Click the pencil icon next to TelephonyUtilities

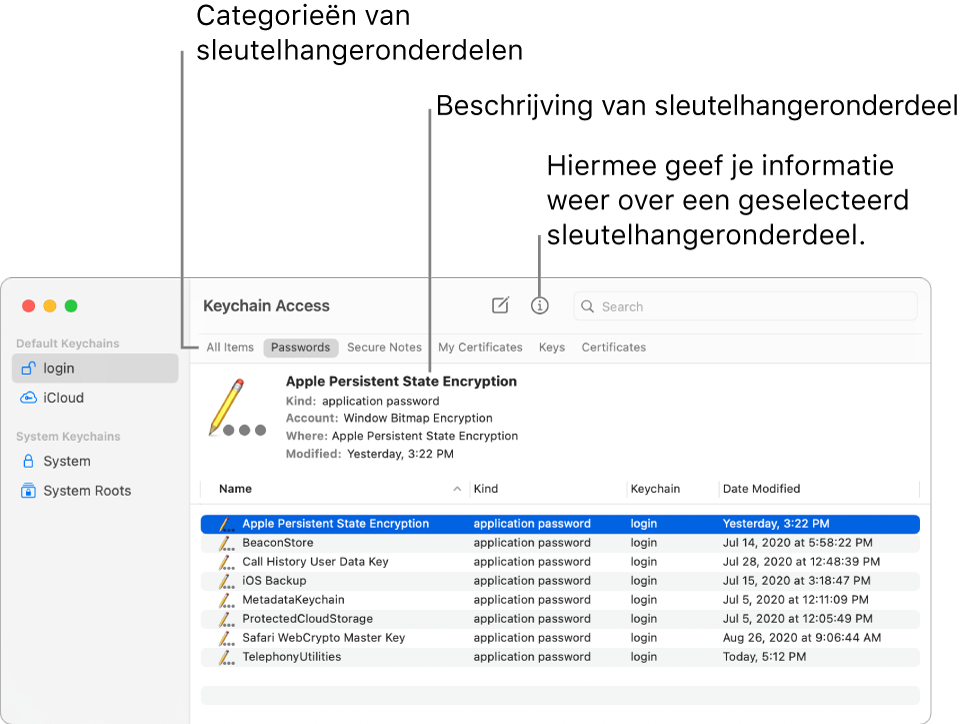click(x=227, y=657)
